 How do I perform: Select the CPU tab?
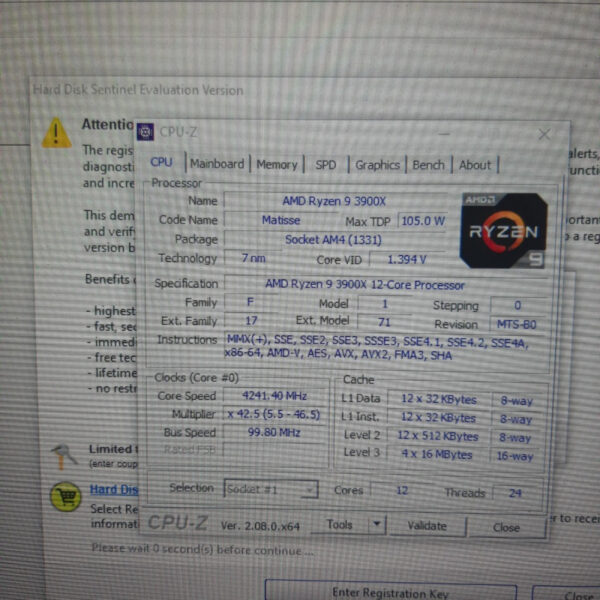(x=161, y=162)
